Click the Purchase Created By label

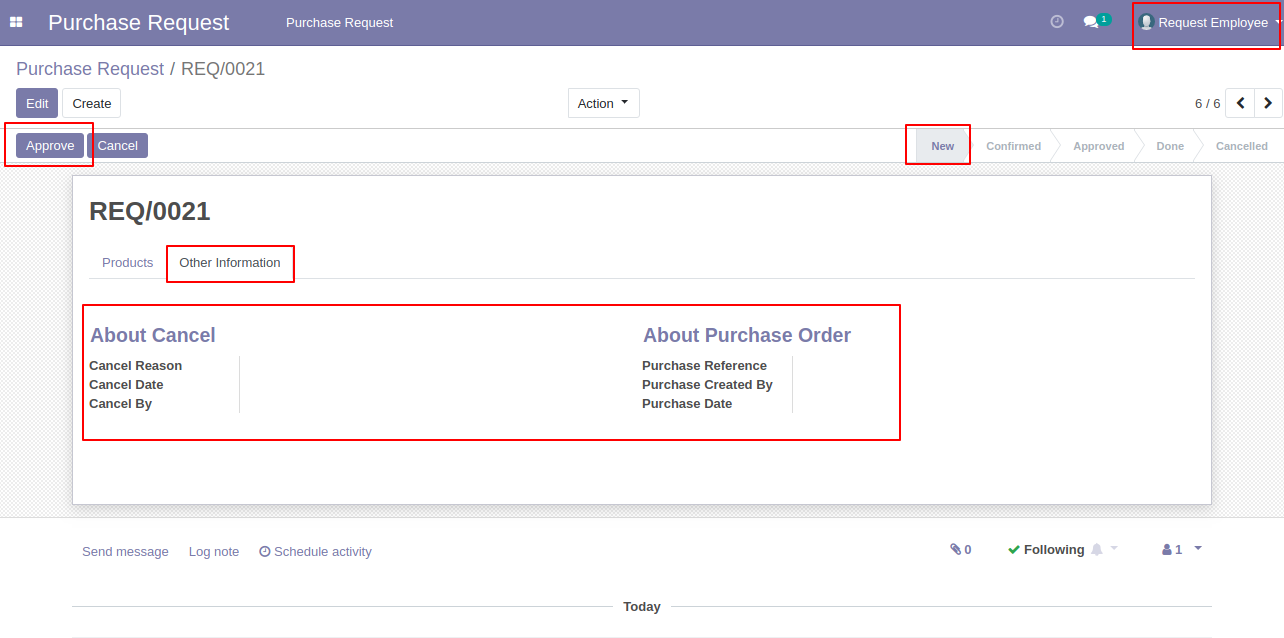pyautogui.click(x=708, y=385)
